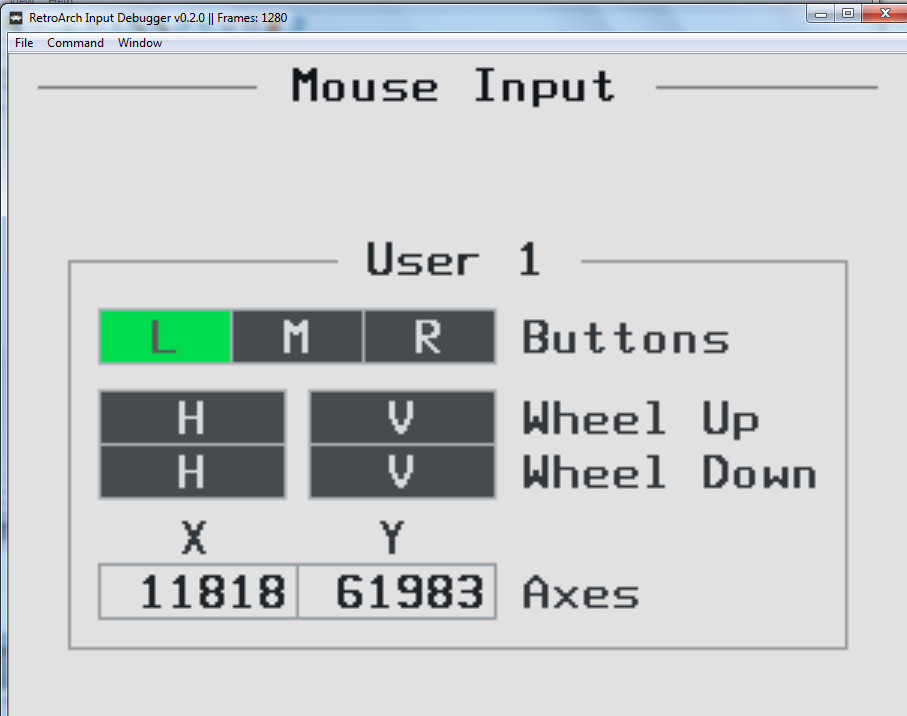Viewport: 907px width, 716px height.
Task: Click the User 1 group label
Action: pos(454,260)
